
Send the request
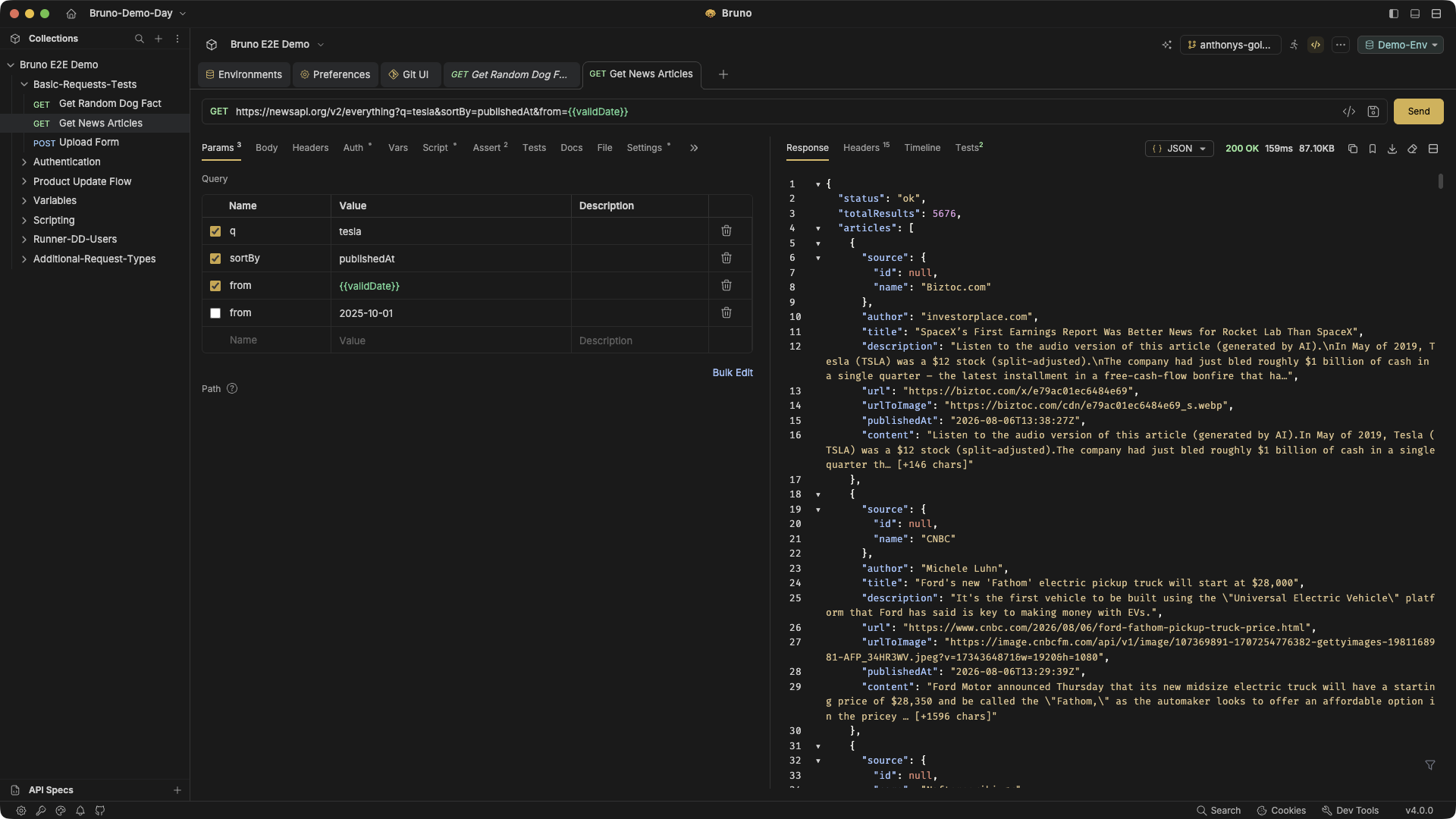coord(1419,111)
